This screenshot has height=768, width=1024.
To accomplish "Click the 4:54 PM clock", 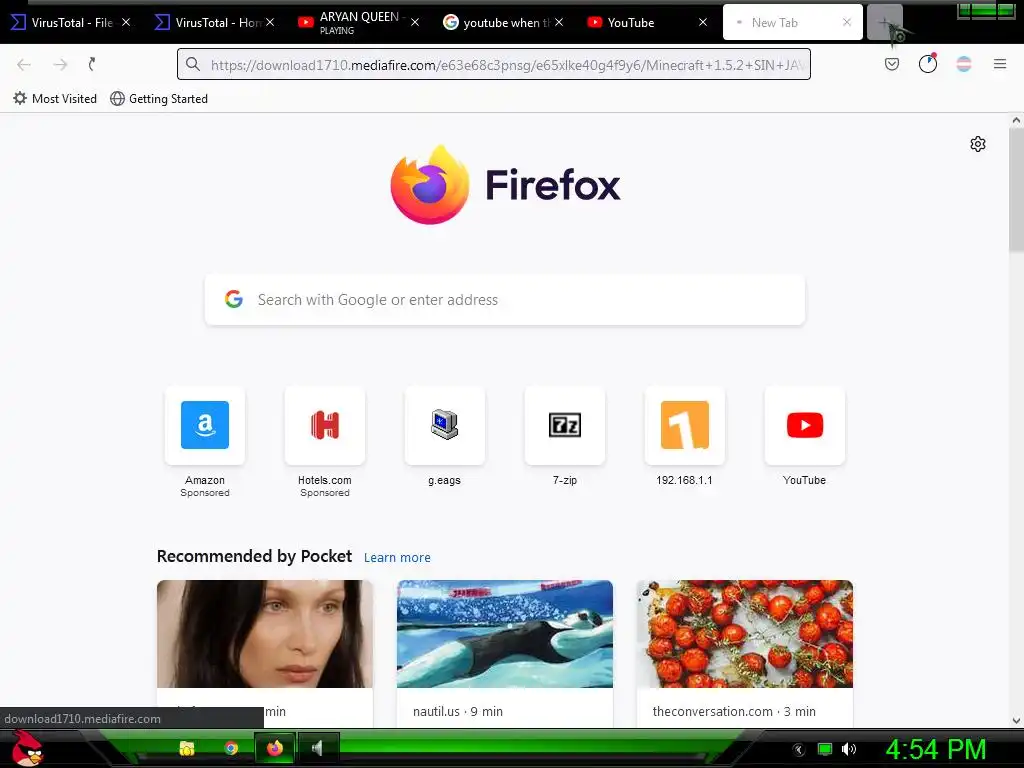I will point(935,749).
